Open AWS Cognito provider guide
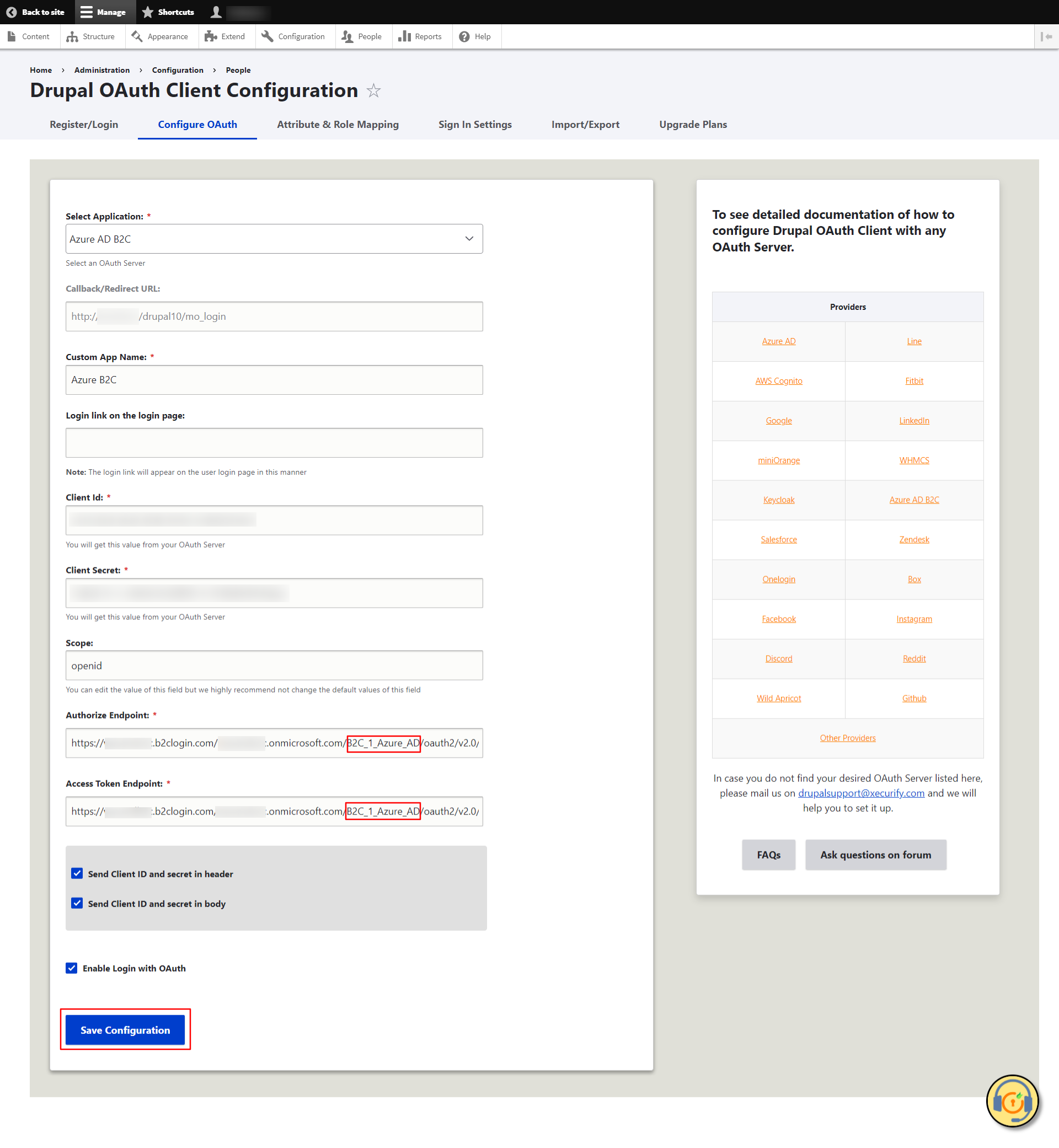Viewport: 1059px width, 1148px height. 779,381
